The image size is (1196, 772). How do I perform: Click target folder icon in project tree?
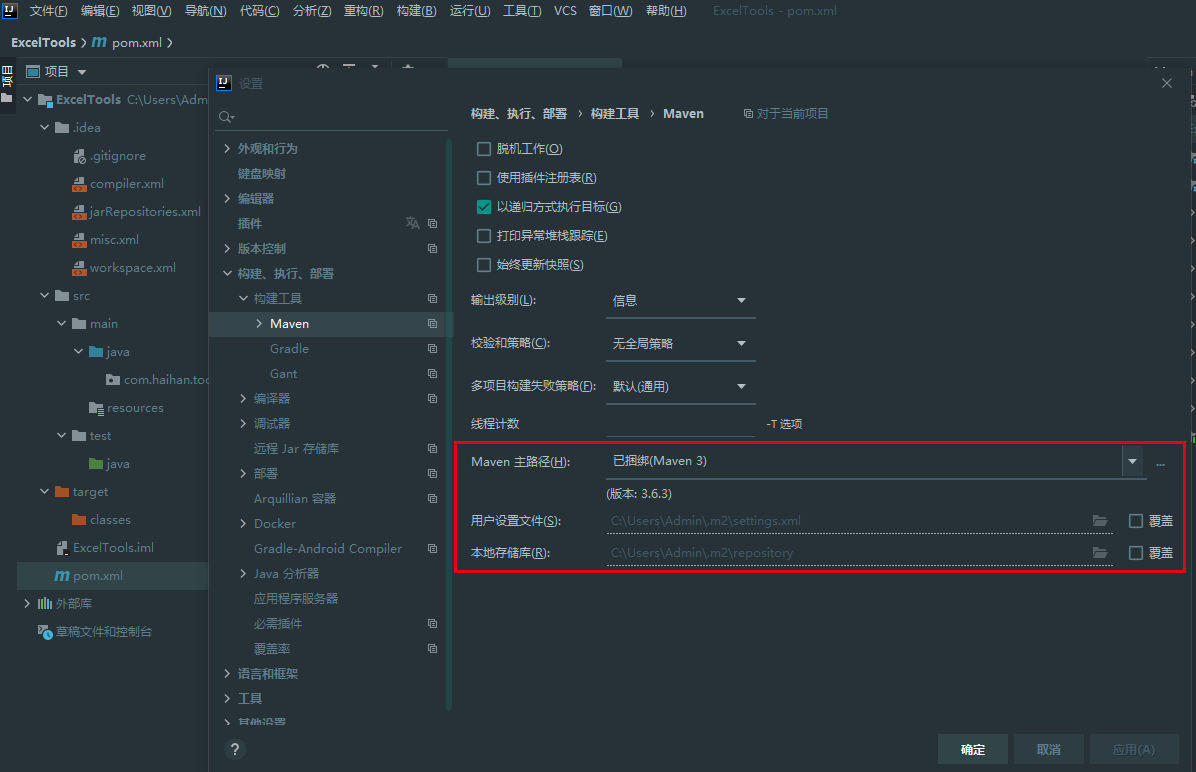click(63, 491)
